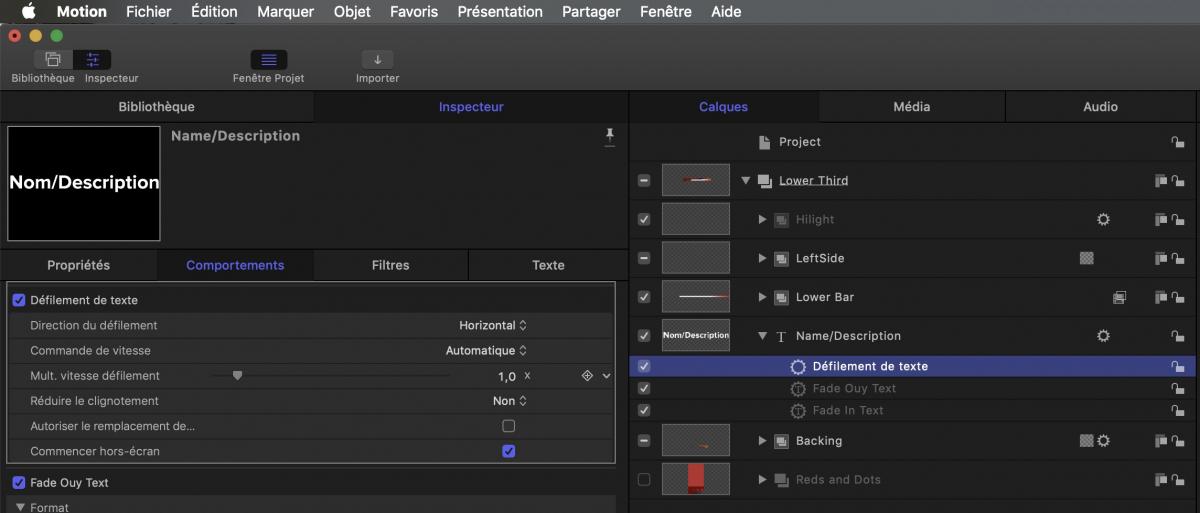
Task: Click the lock icon on LeftSide row
Action: (x=1178, y=258)
